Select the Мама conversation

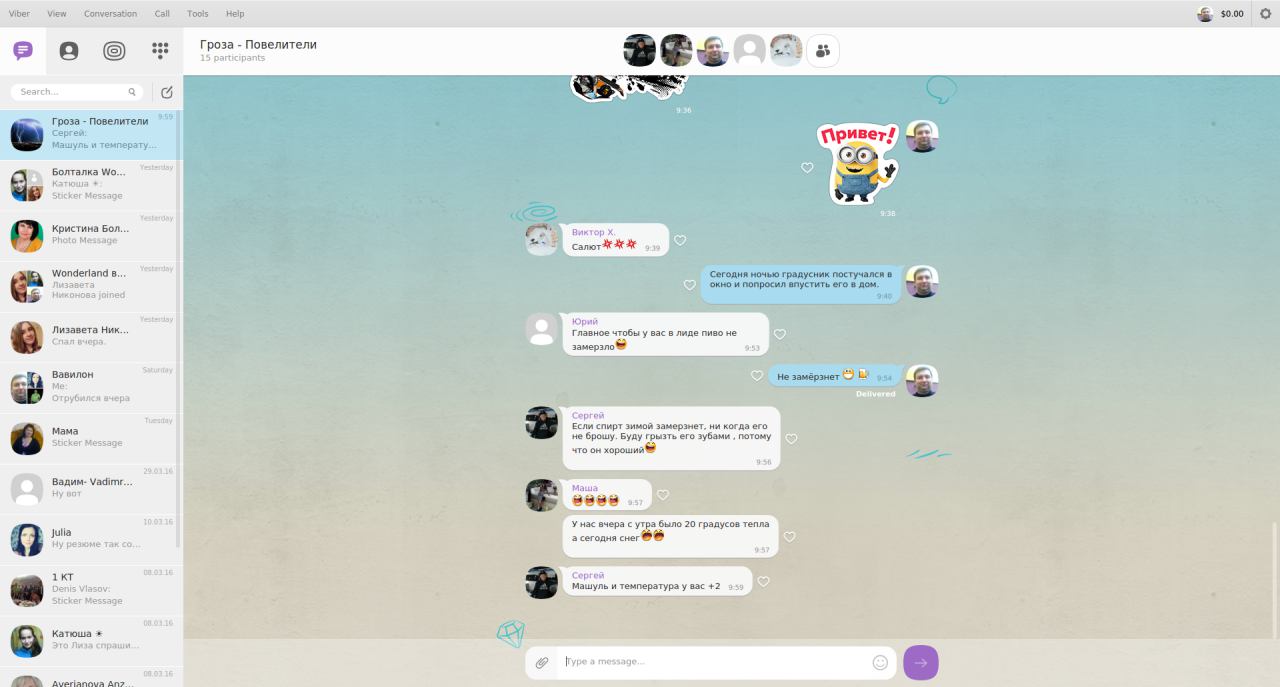pos(88,438)
